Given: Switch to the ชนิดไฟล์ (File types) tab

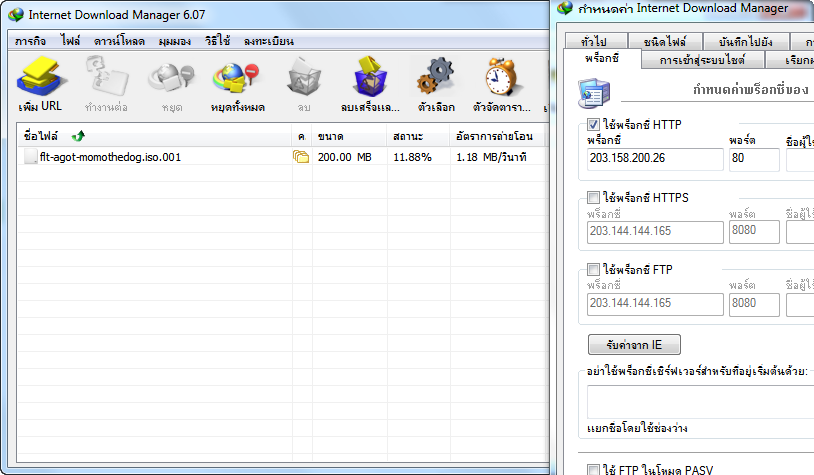Looking at the screenshot, I should tap(665, 41).
